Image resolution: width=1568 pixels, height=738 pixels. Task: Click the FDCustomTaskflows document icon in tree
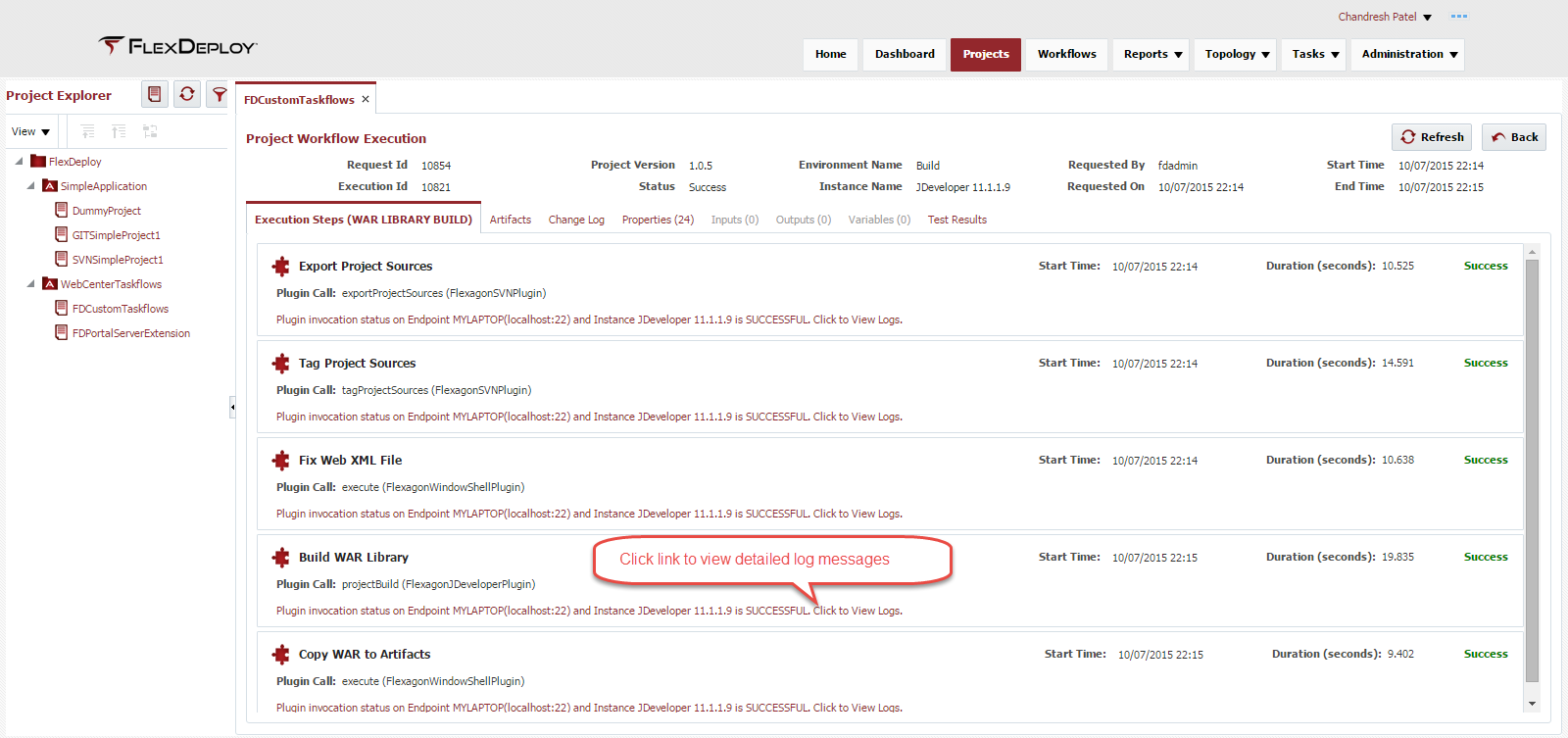click(62, 308)
